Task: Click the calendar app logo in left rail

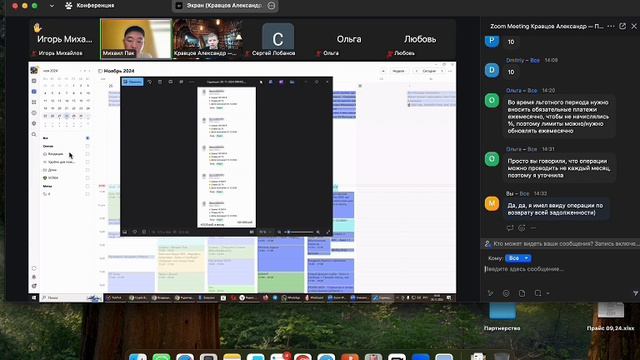Action: [34, 70]
